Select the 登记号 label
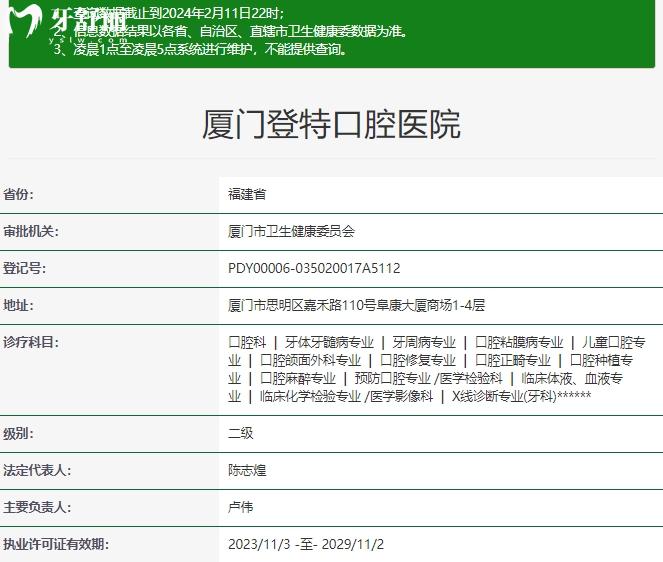663x562 pixels. [25, 268]
